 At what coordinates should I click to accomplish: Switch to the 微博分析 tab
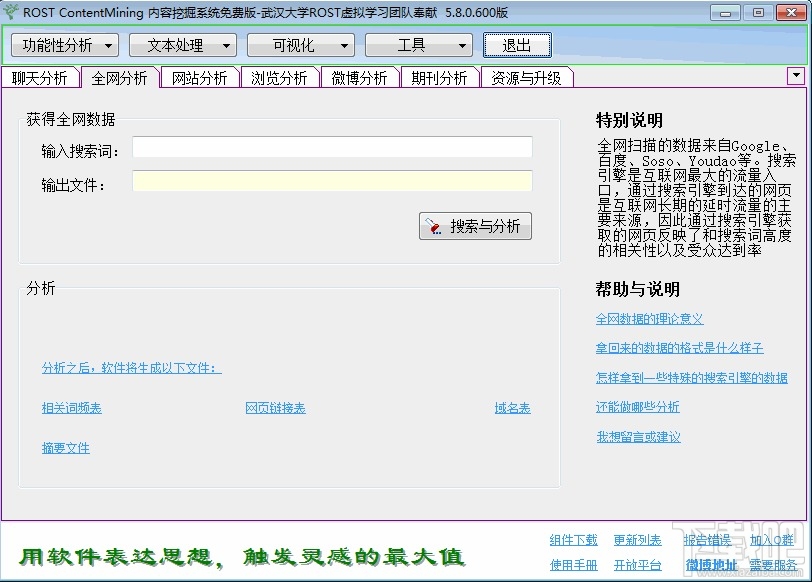[359, 76]
